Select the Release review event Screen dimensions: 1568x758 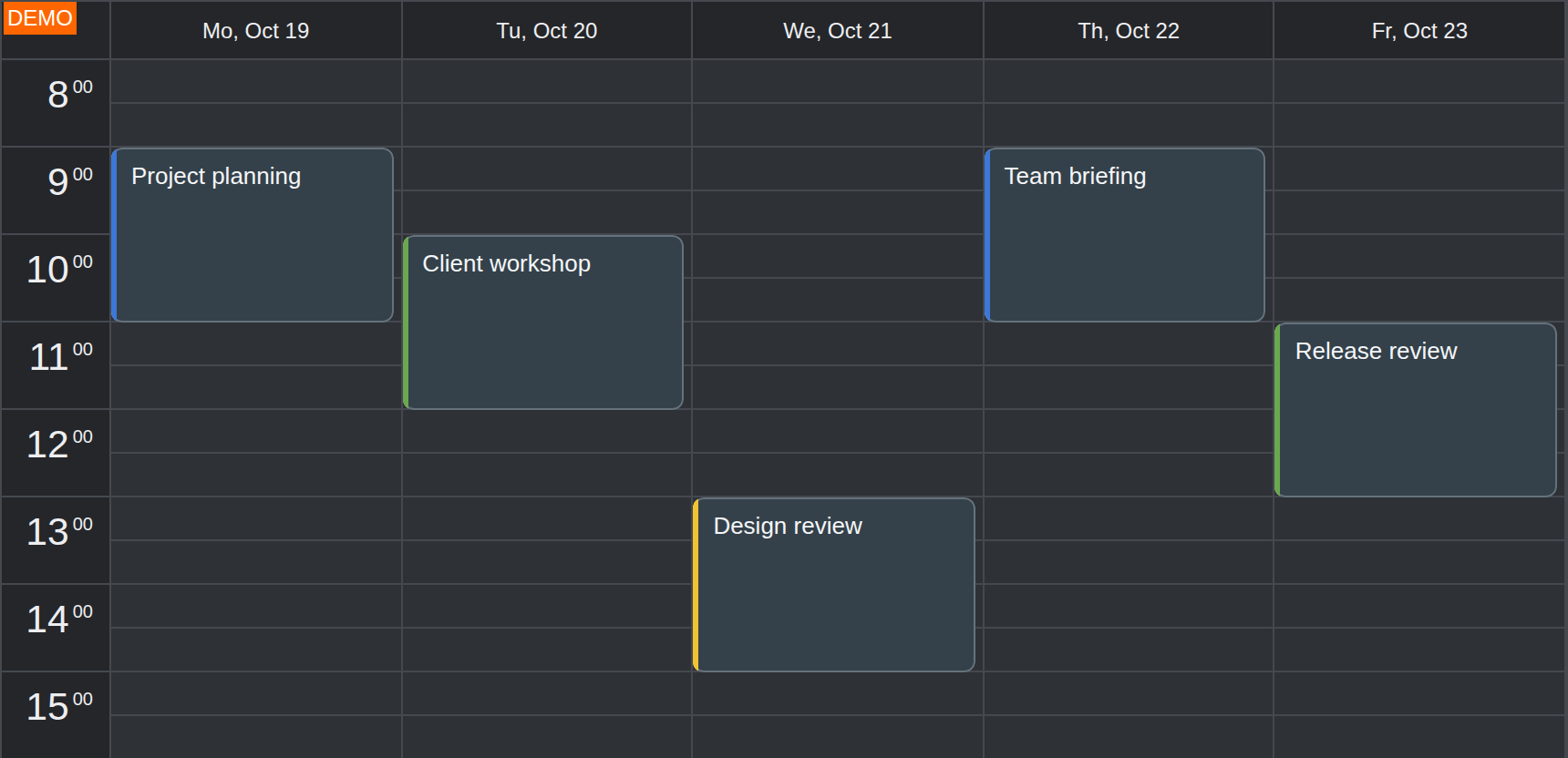(1416, 410)
